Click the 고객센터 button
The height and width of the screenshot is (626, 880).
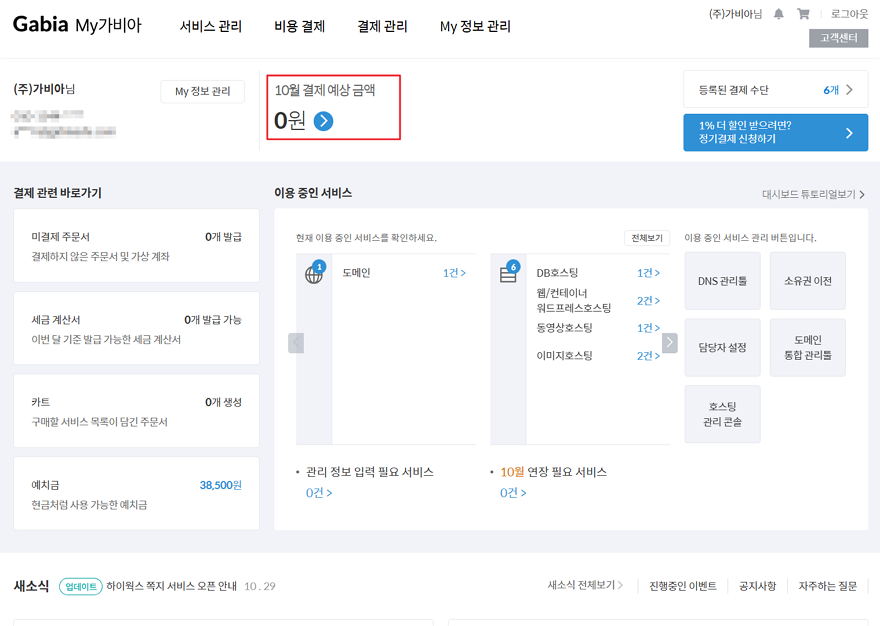point(838,38)
